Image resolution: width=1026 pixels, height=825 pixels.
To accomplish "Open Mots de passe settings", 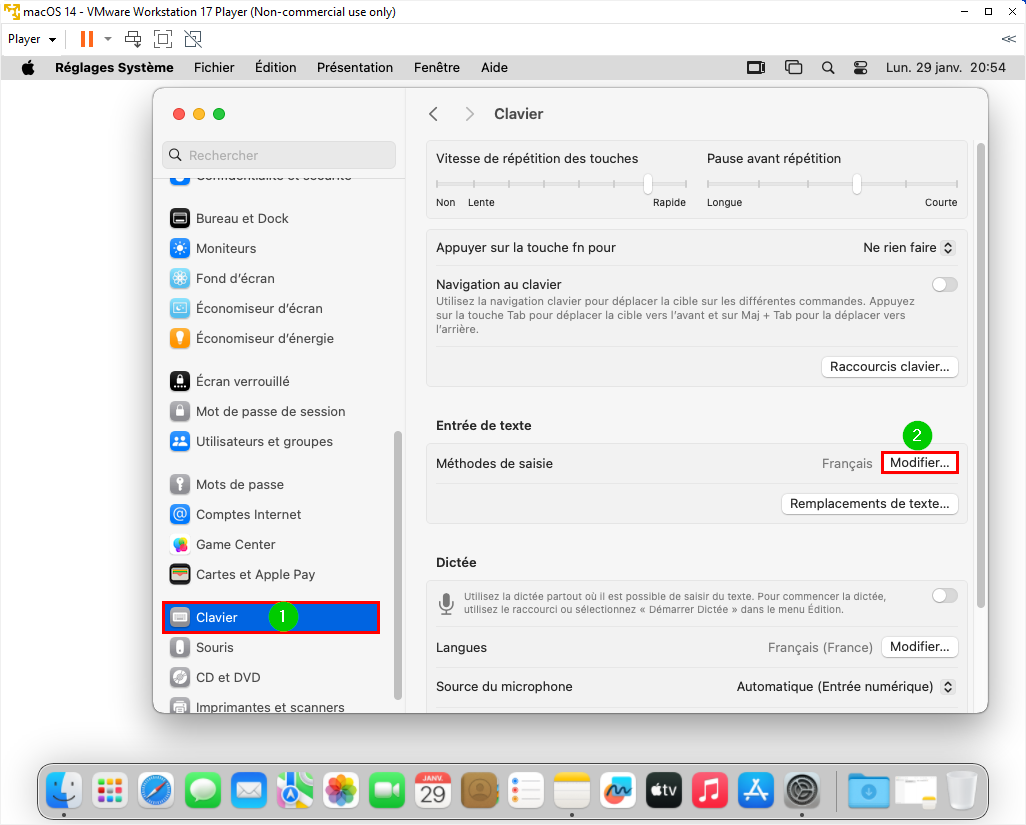I will coord(226,485).
